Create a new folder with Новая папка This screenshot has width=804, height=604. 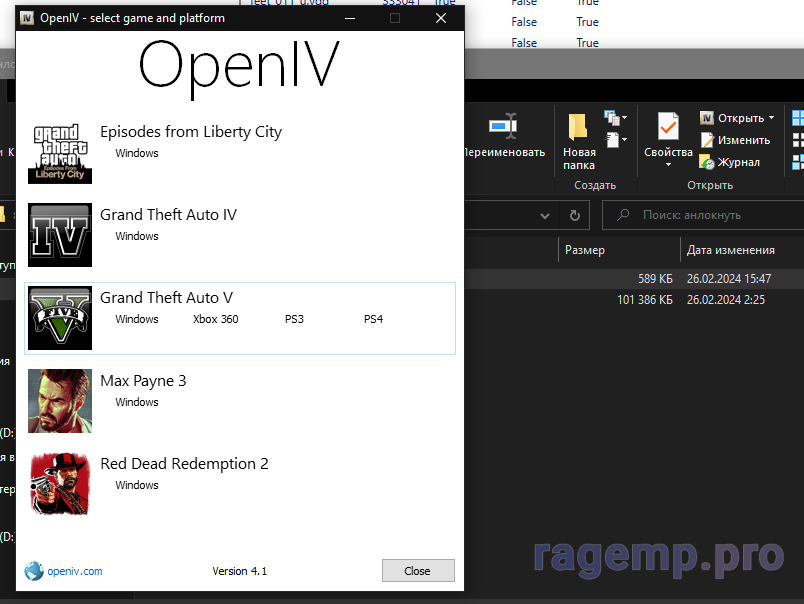[x=579, y=140]
